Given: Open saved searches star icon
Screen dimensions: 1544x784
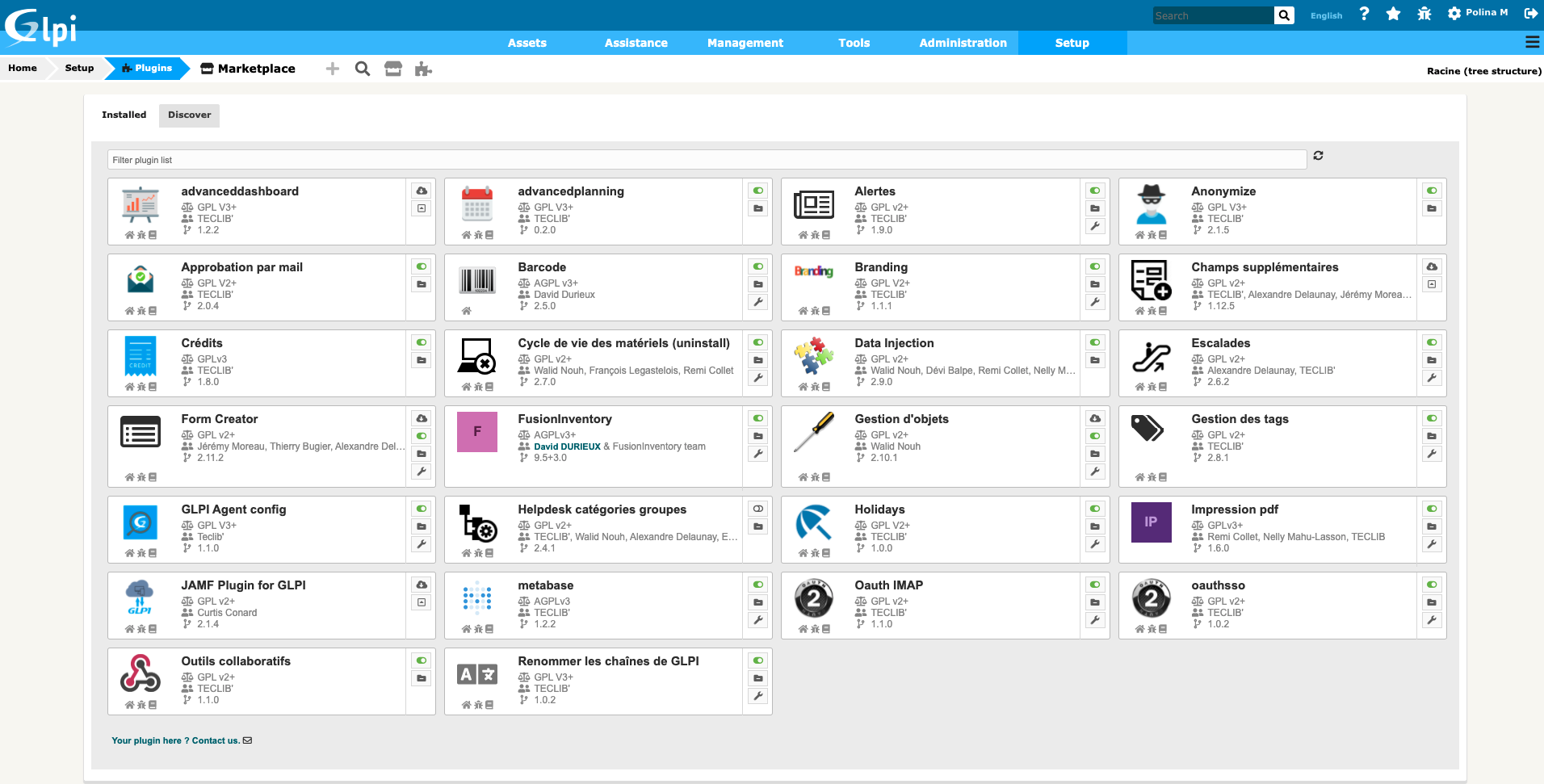Looking at the screenshot, I should (1393, 14).
